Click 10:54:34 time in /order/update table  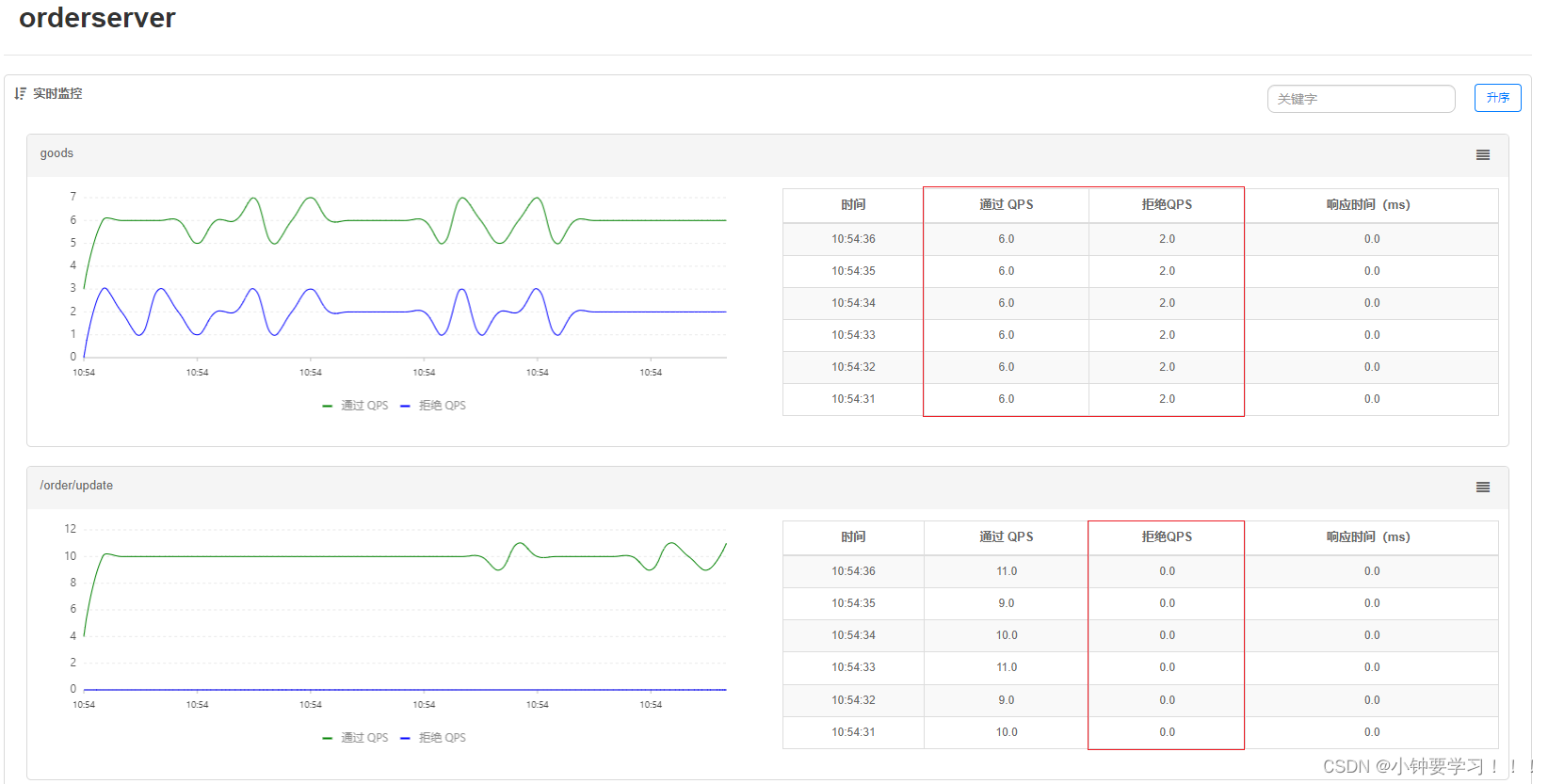coord(853,635)
